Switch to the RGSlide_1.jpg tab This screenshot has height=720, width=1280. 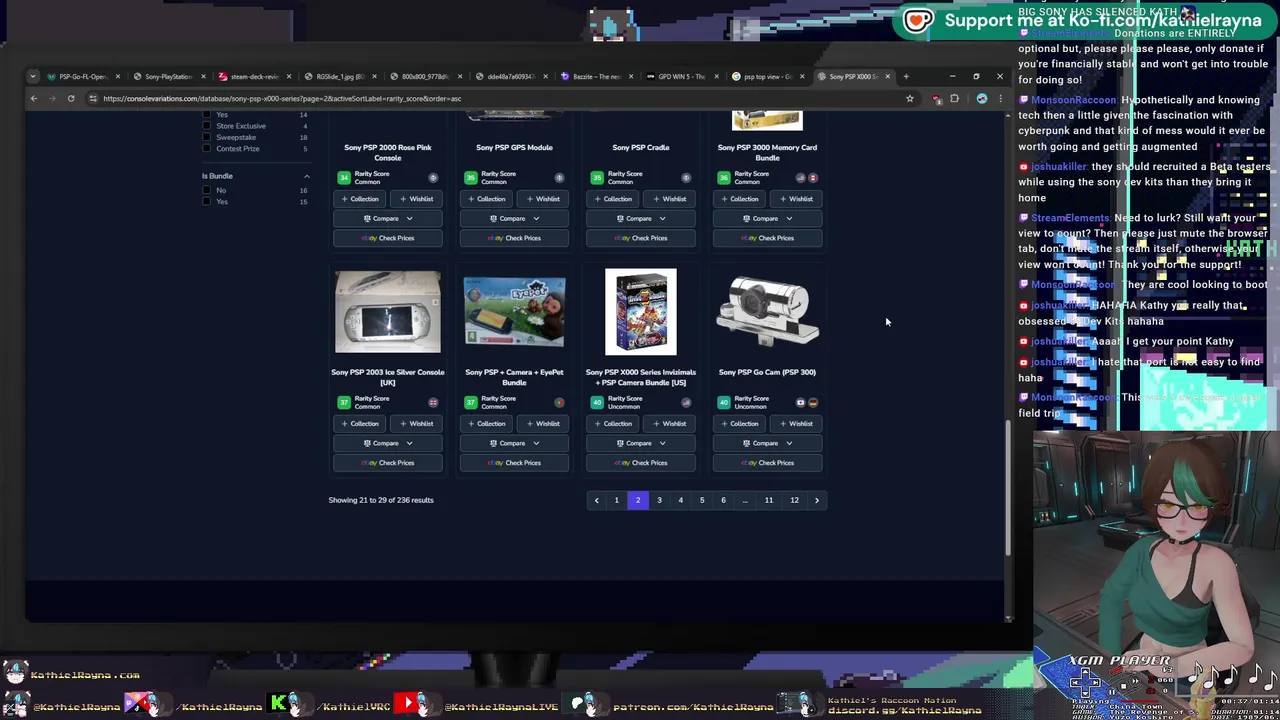338,76
